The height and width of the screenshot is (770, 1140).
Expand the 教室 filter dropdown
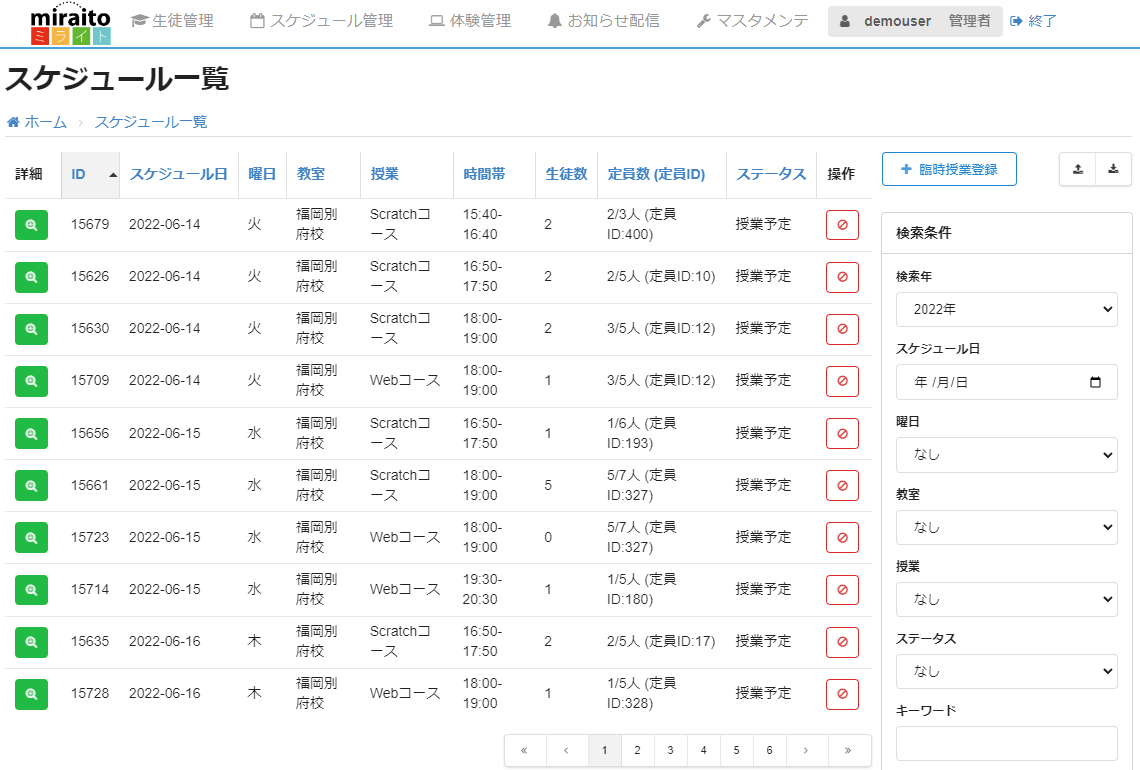[1006, 527]
